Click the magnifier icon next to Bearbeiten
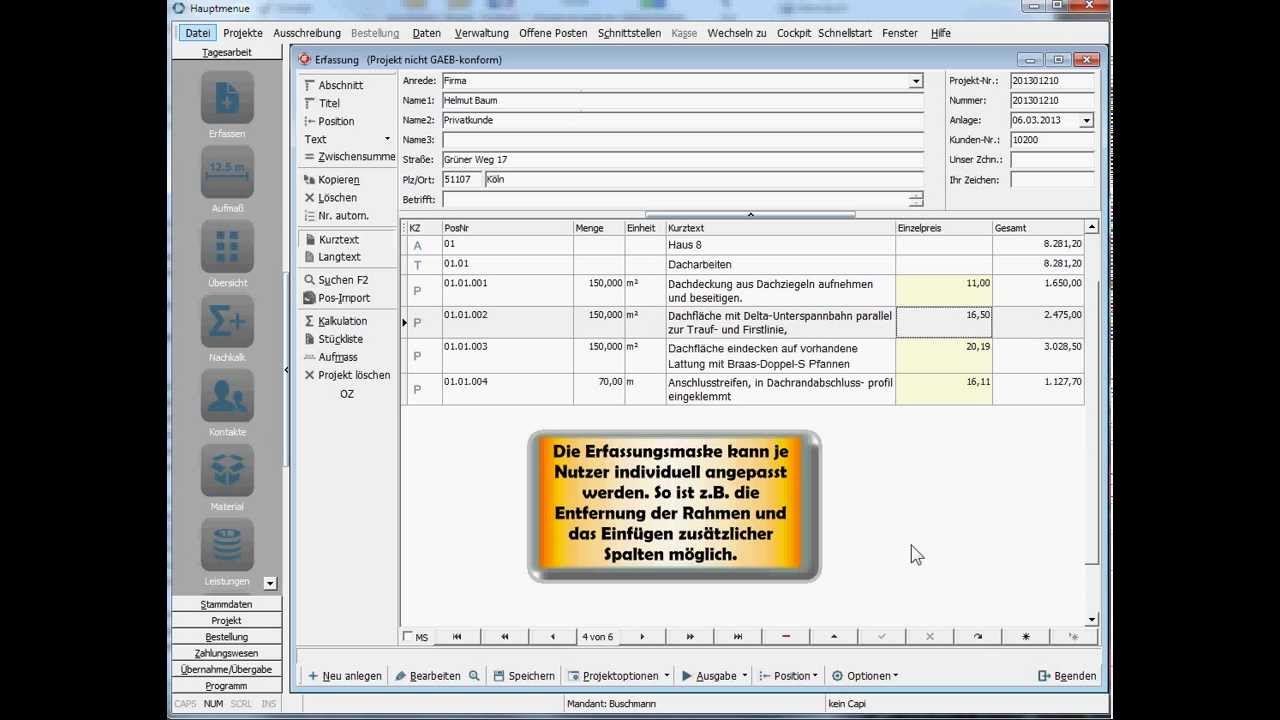Screen dimensions: 1280x720 [474, 676]
